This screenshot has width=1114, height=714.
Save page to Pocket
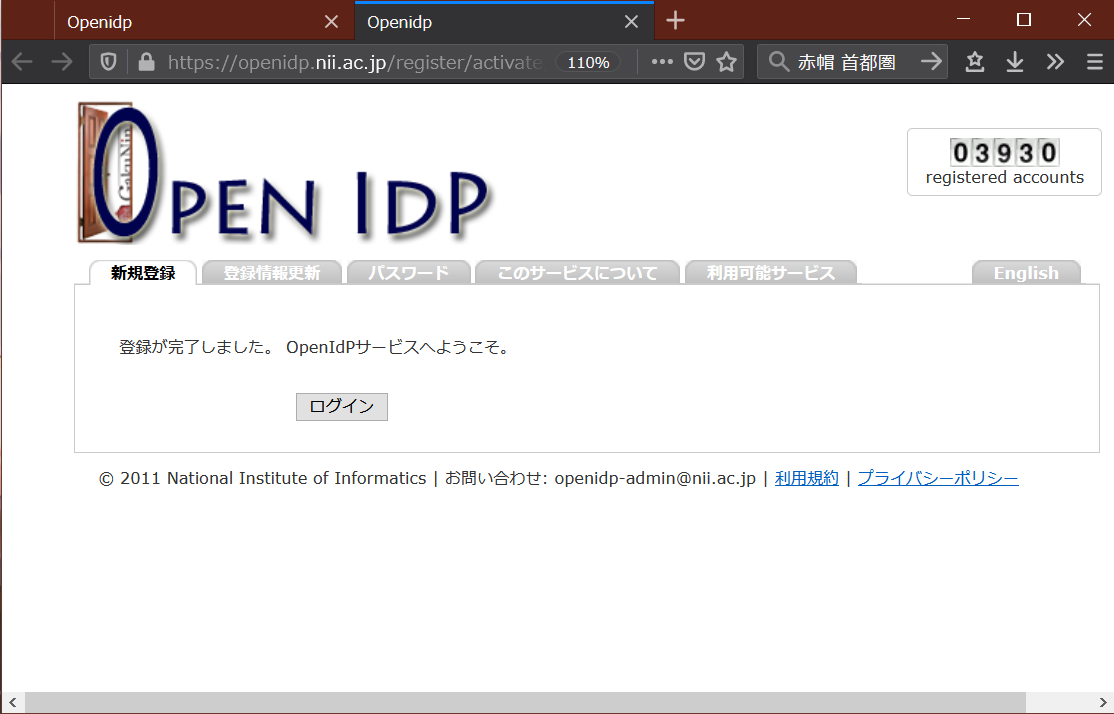[x=694, y=63]
